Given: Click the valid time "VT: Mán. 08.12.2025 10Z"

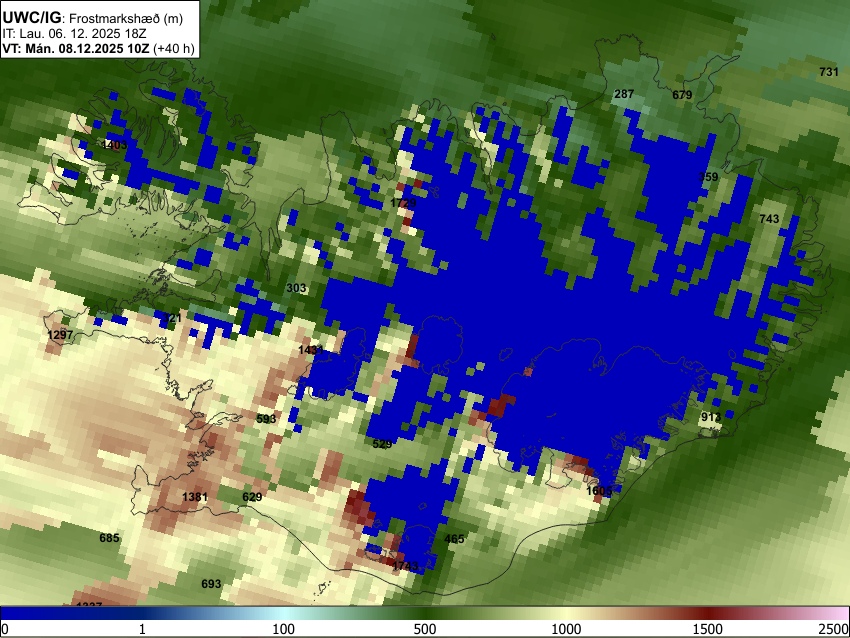Looking at the screenshot, I should click(x=76, y=49).
